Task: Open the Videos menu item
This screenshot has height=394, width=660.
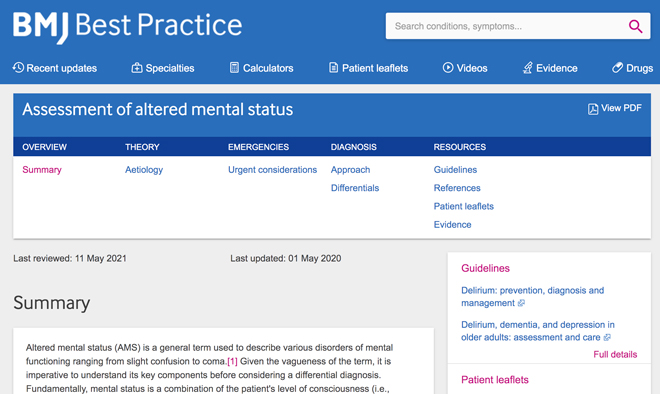Action: pos(465,68)
